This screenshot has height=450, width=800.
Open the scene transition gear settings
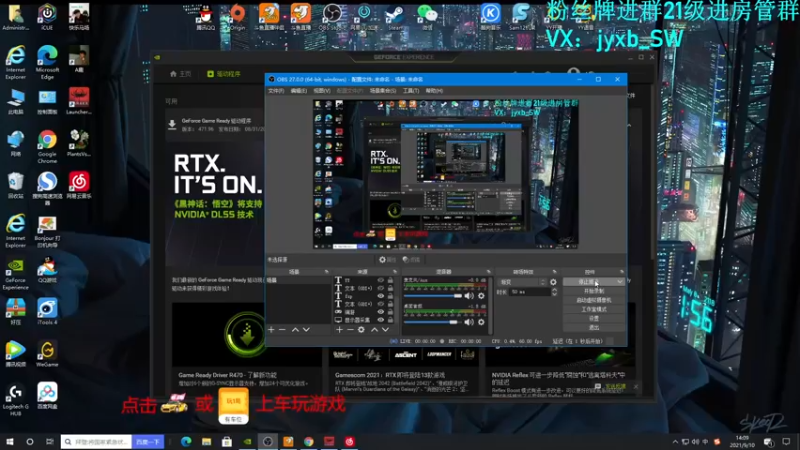pyautogui.click(x=554, y=282)
